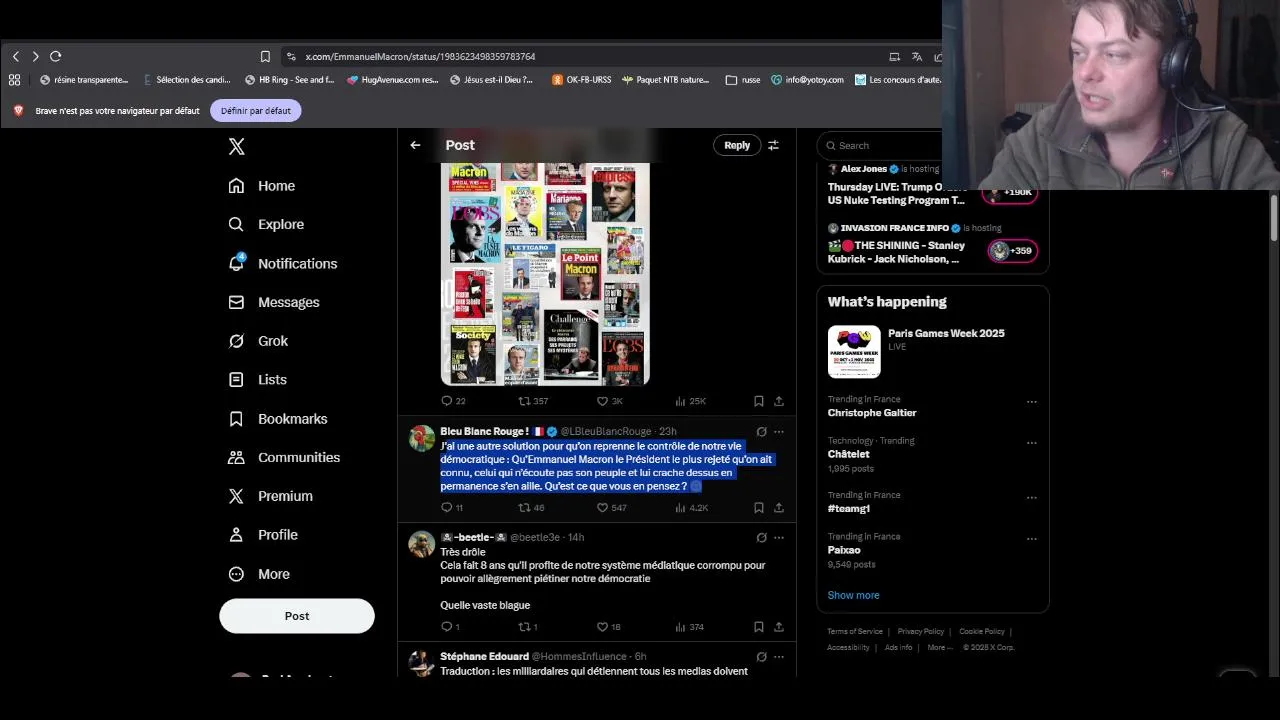Click reply icon with 22 replies
The image size is (1280, 720).
[x=447, y=401]
